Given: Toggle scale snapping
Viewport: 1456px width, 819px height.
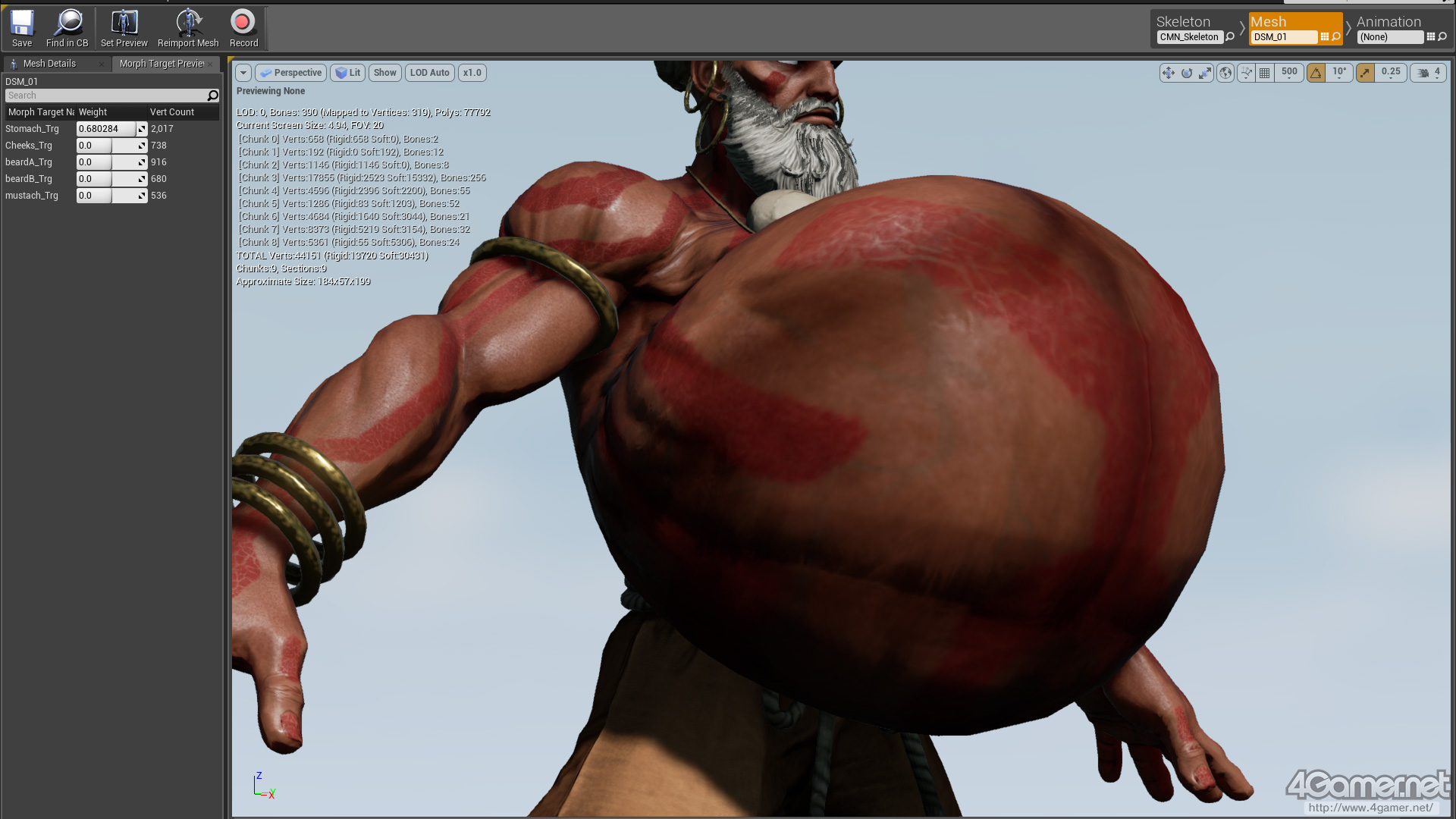Looking at the screenshot, I should [x=1365, y=73].
